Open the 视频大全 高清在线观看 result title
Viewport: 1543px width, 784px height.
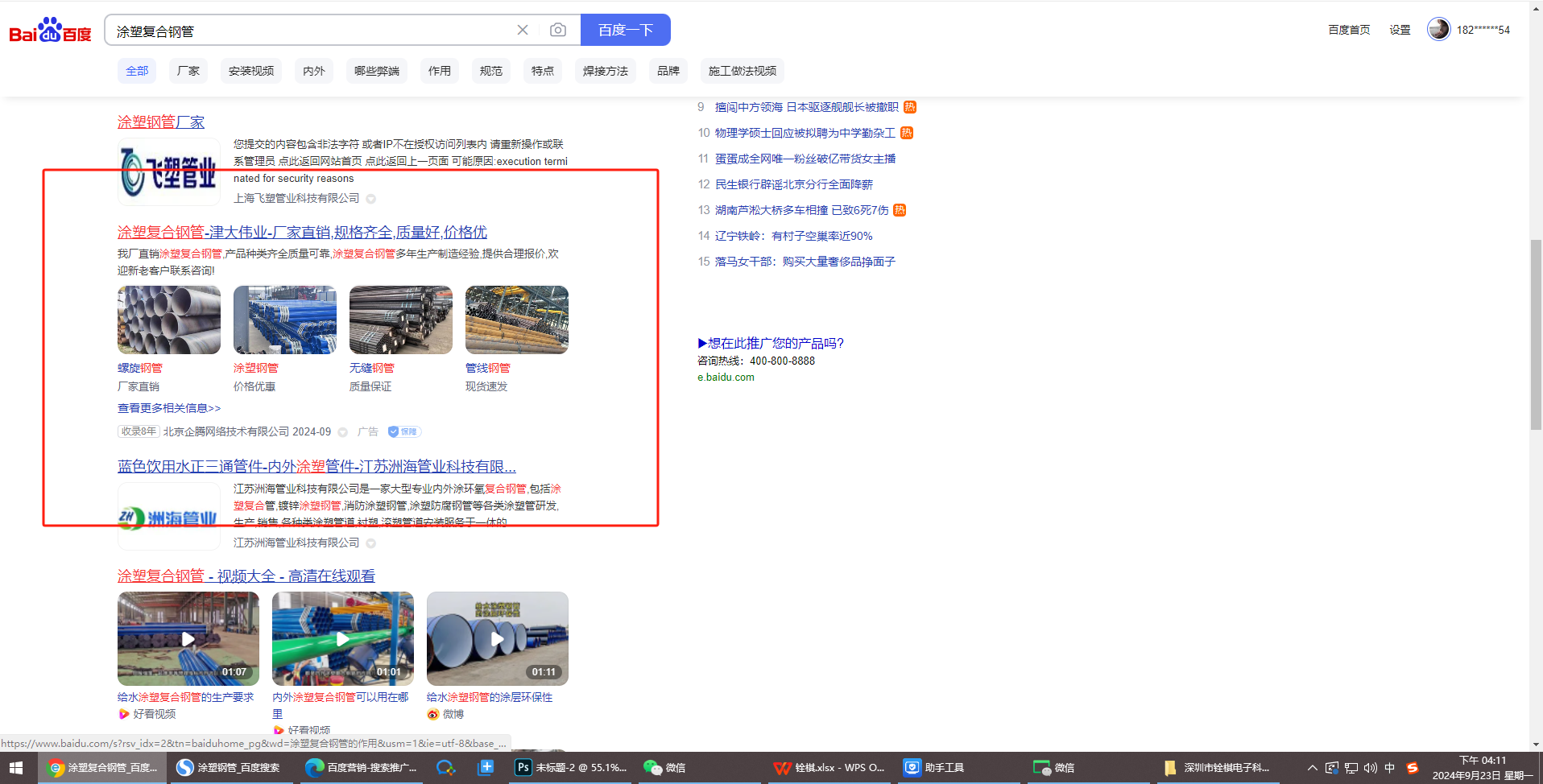pos(246,576)
